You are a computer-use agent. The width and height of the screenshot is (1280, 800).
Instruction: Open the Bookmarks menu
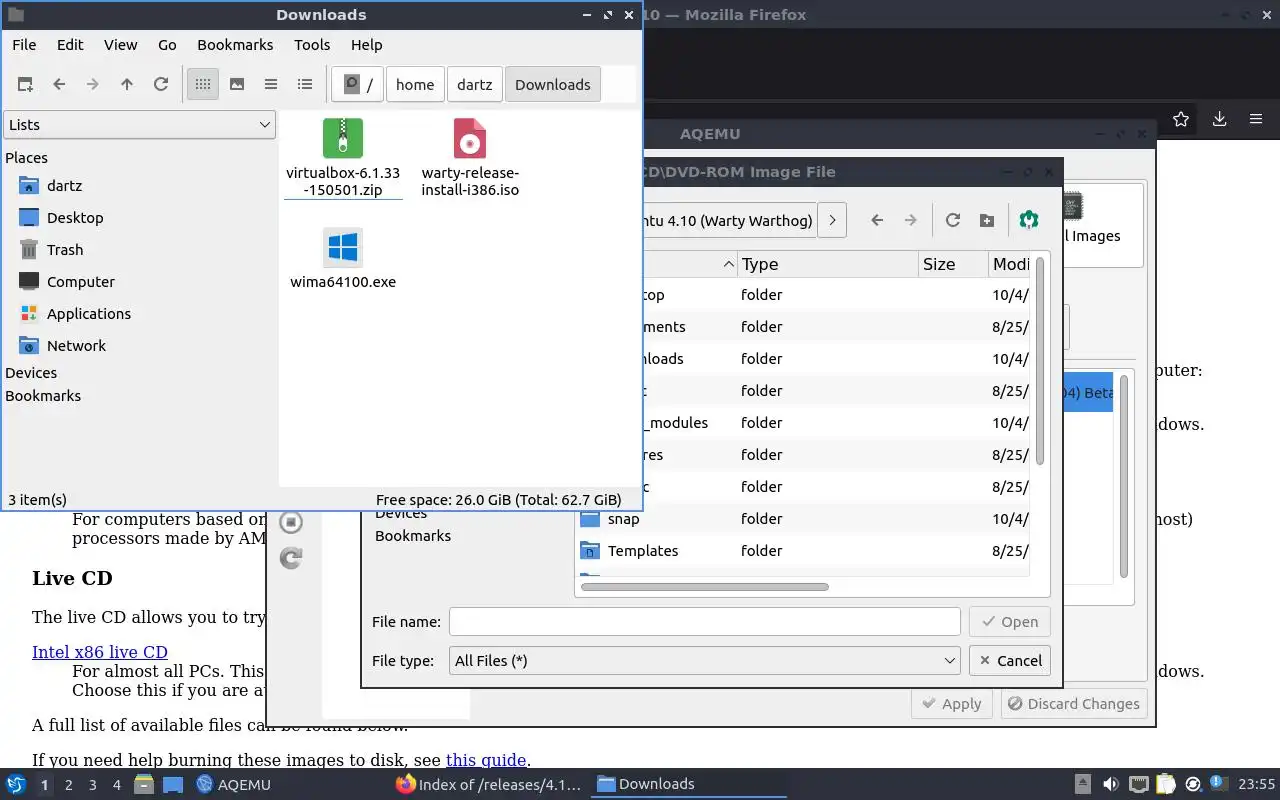coord(235,45)
